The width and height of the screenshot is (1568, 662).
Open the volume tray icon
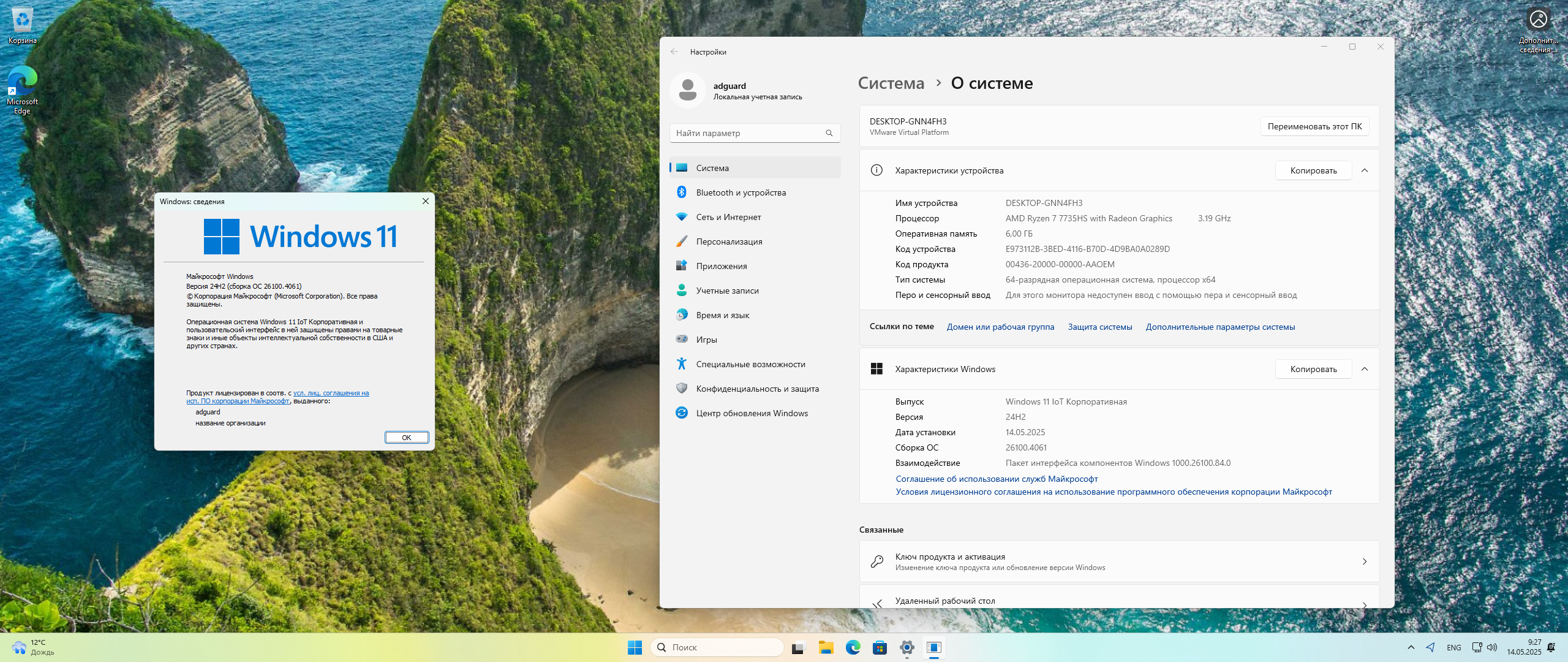[1492, 647]
